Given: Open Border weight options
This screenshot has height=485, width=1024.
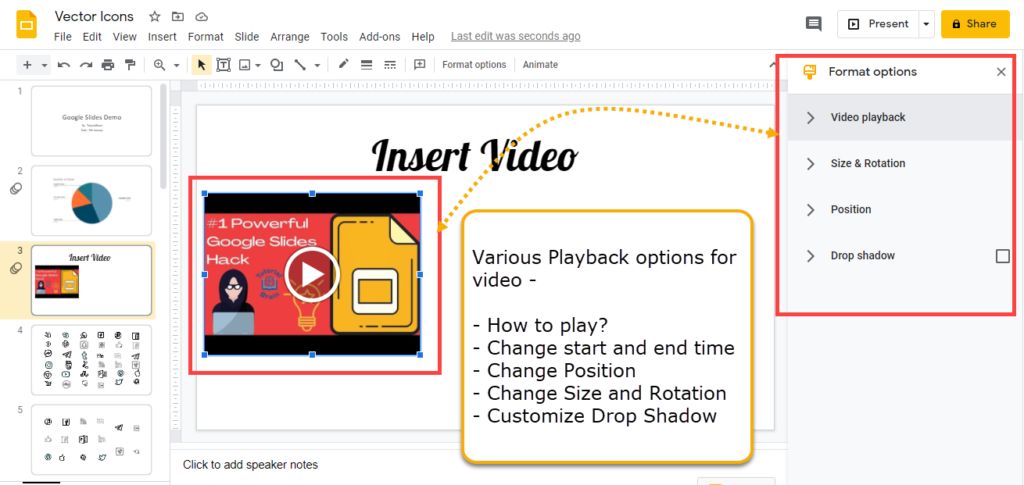Looking at the screenshot, I should pos(366,65).
